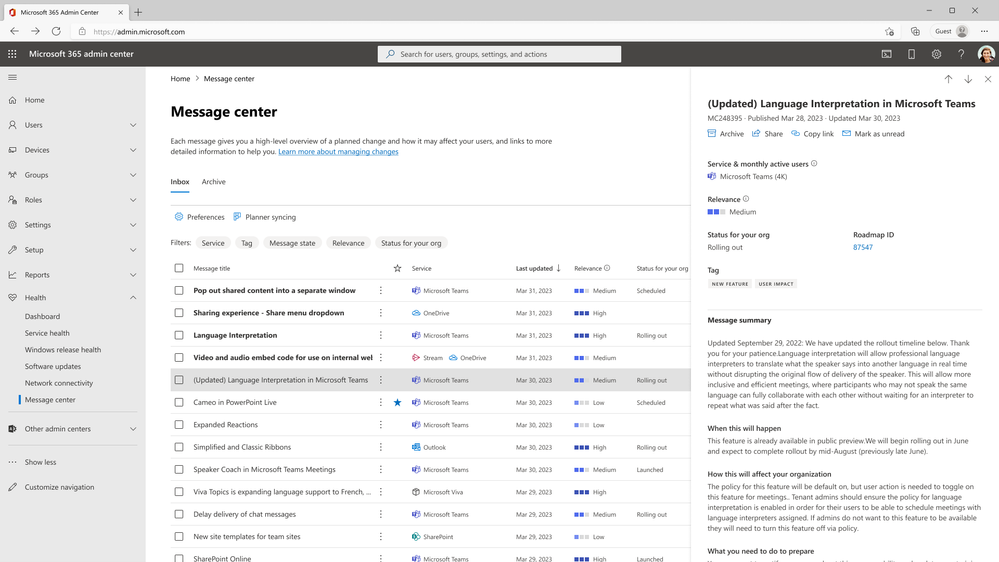
Task: Select the Inbox tab
Action: 180,182
